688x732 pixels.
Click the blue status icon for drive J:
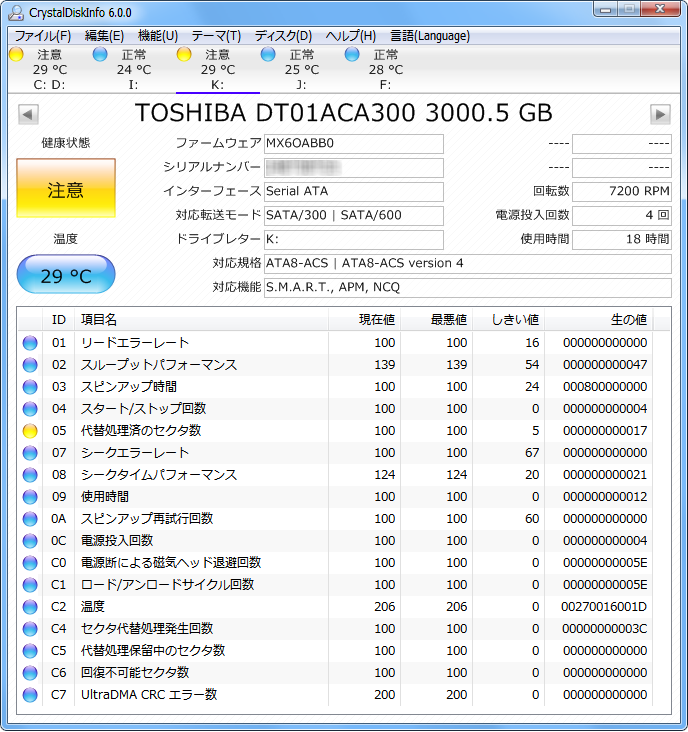tap(268, 55)
